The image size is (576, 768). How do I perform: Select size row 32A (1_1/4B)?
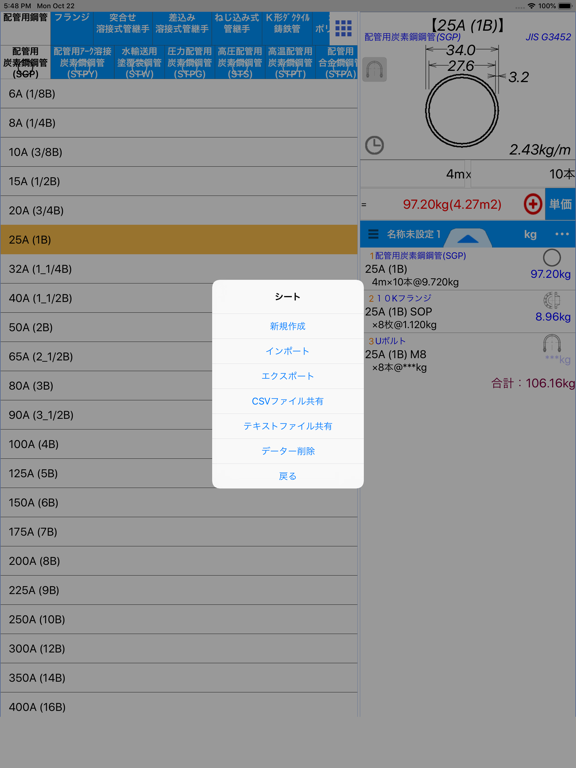click(179, 269)
